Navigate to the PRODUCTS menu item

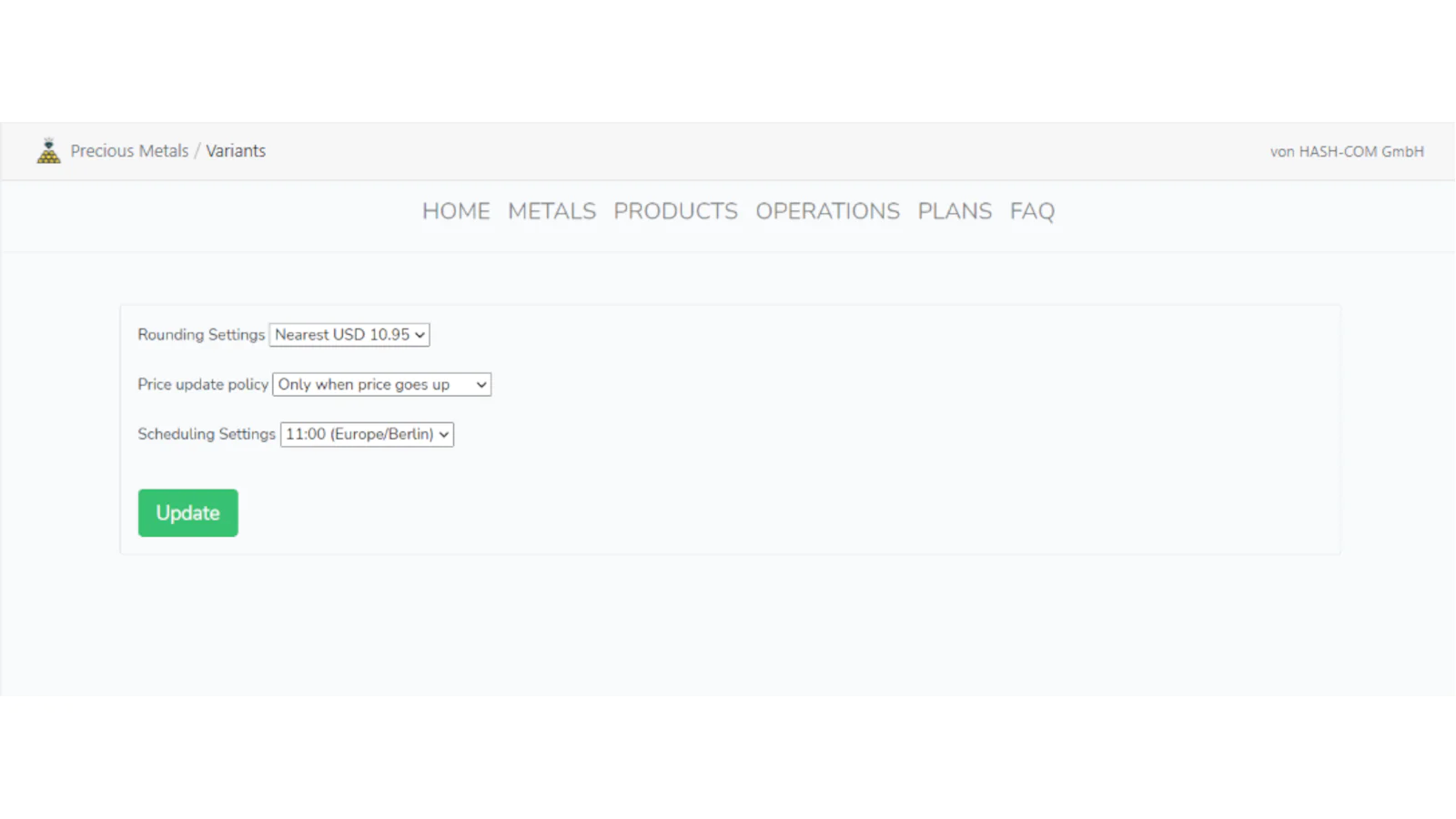click(675, 211)
